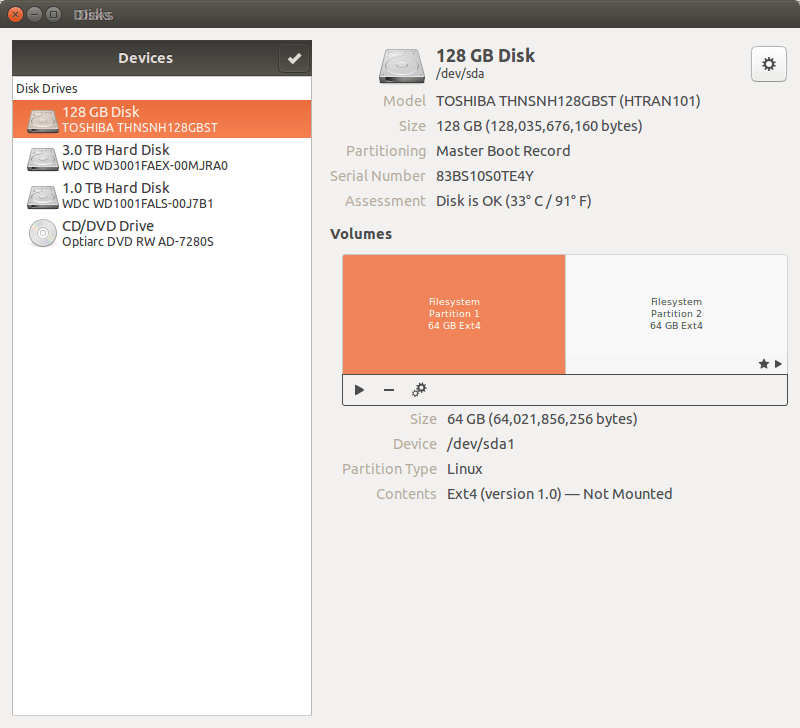Select the 128 GB Disk drive icon
800x728 pixels.
pyautogui.click(x=43, y=120)
